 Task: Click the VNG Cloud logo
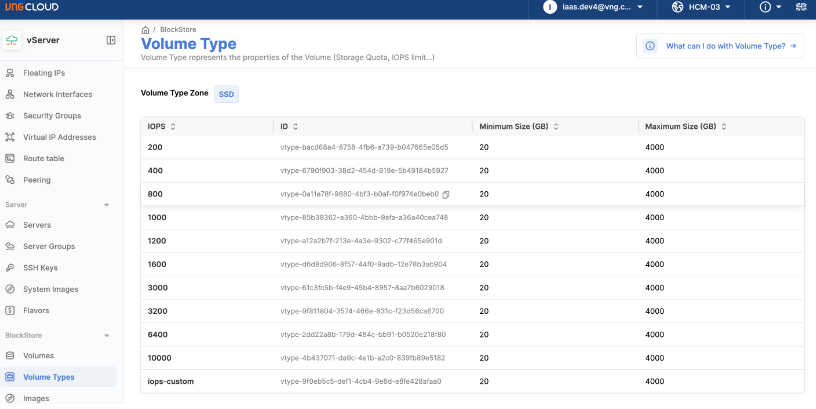click(31, 7)
